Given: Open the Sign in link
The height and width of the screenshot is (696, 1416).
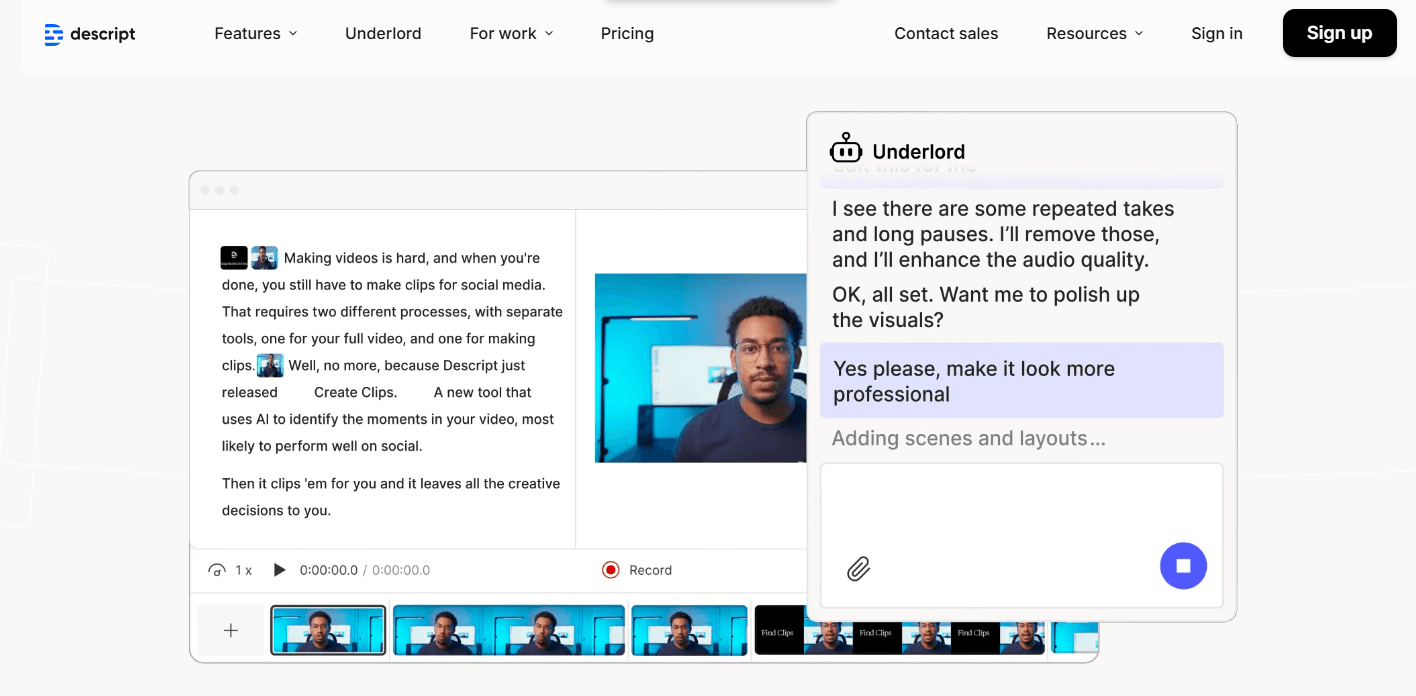Looking at the screenshot, I should [1216, 33].
